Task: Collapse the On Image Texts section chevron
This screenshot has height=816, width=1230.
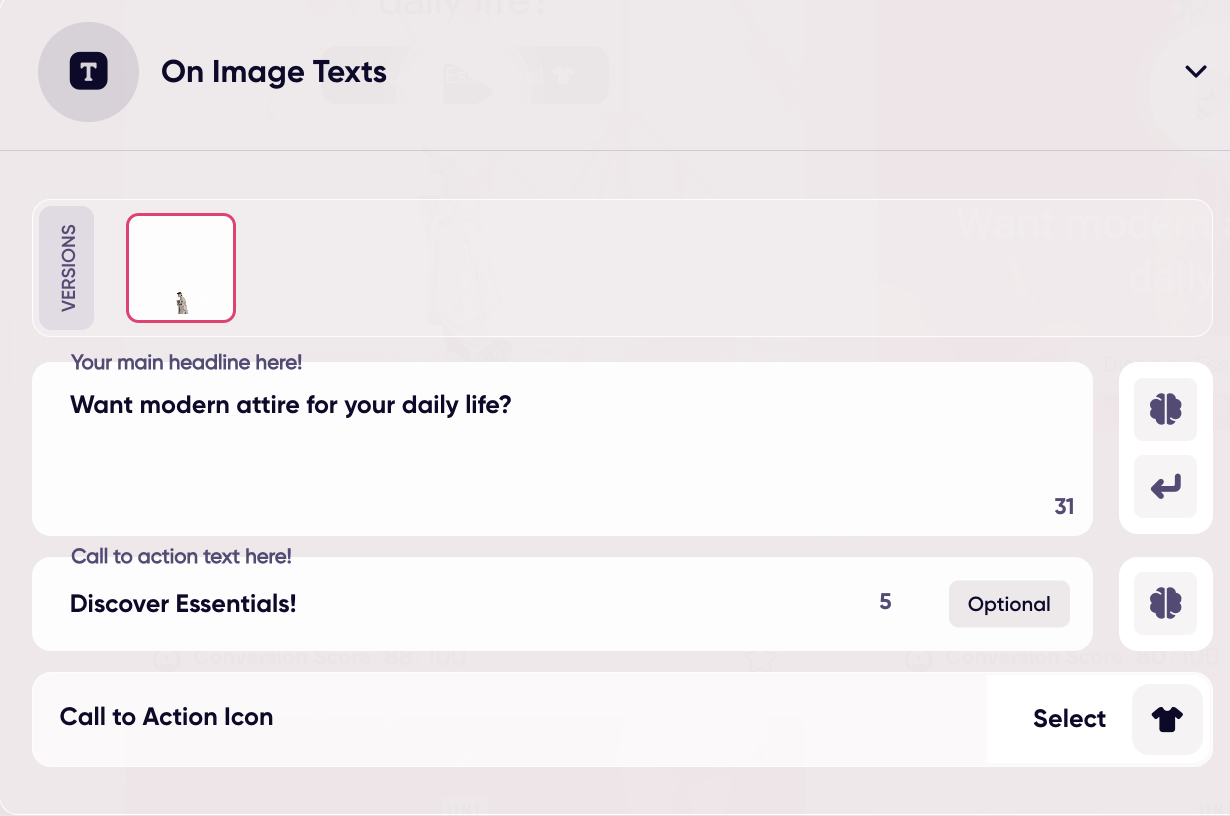Action: [x=1195, y=72]
